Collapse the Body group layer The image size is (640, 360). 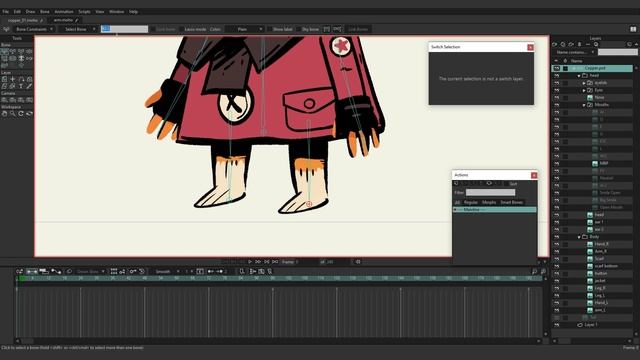(x=579, y=237)
